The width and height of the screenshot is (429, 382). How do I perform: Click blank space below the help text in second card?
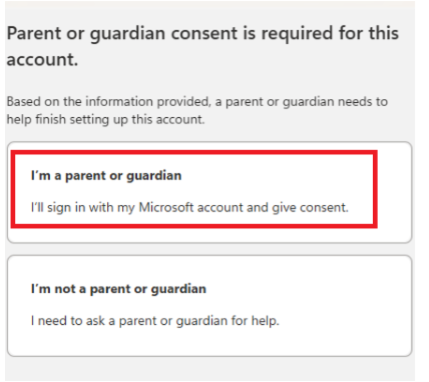tap(209, 342)
